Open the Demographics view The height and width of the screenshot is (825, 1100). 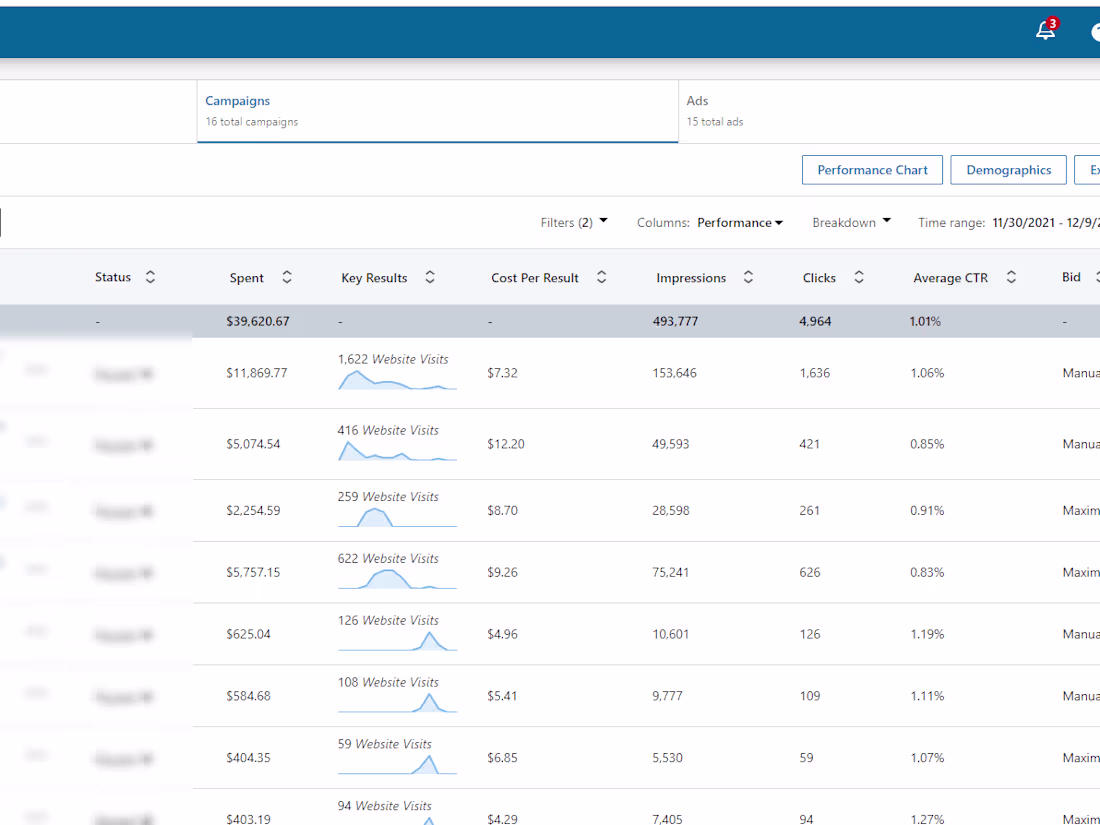point(1008,169)
